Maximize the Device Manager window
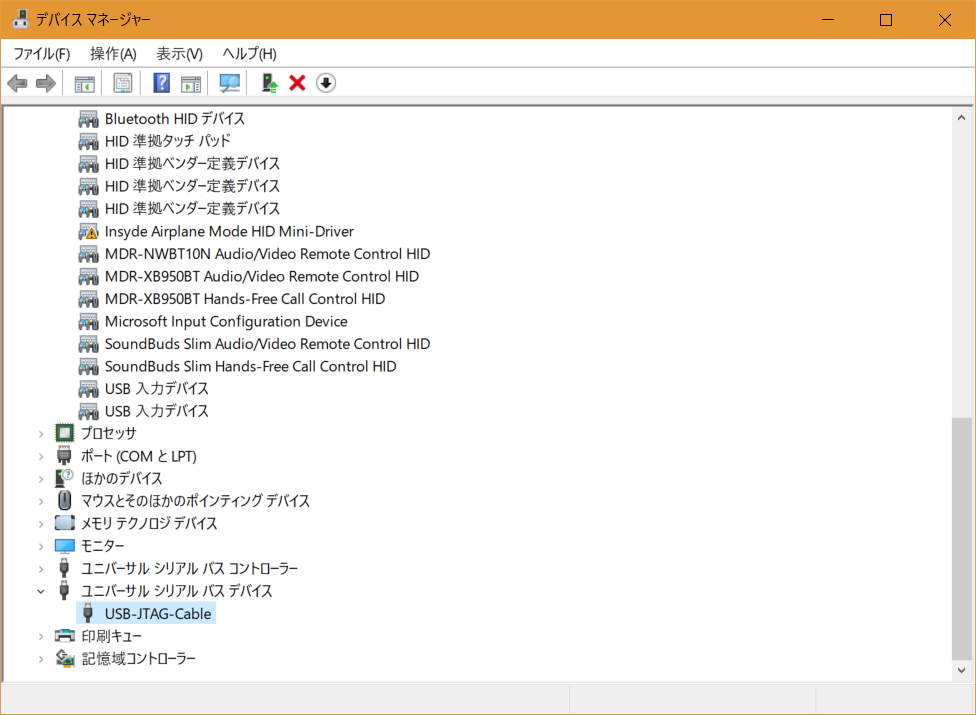976x715 pixels. point(886,20)
